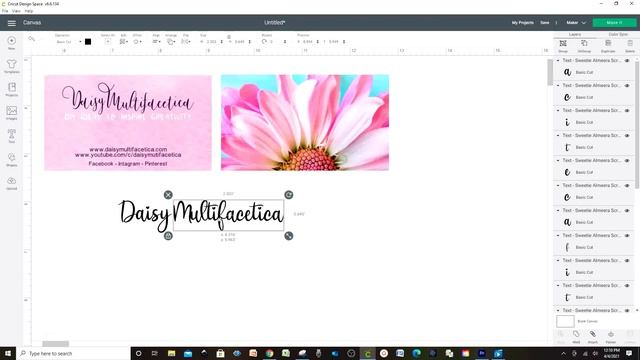Click the Rotate value stepper arrows
Image resolution: width=640 pixels, height=360 pixels.
[285, 42]
